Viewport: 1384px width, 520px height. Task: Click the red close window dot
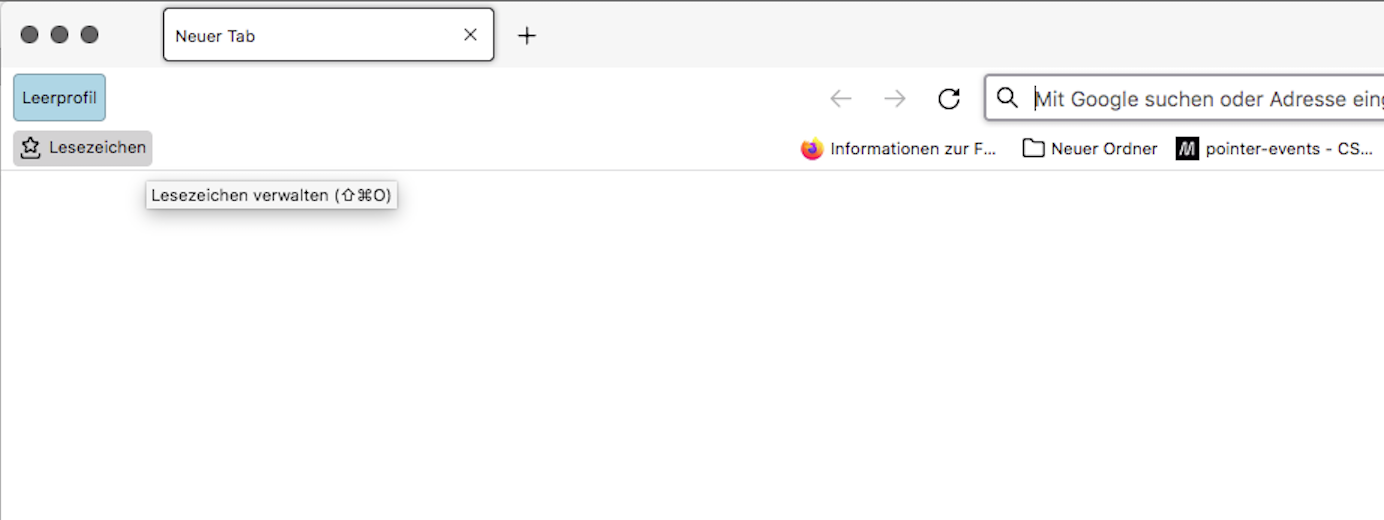[30, 35]
